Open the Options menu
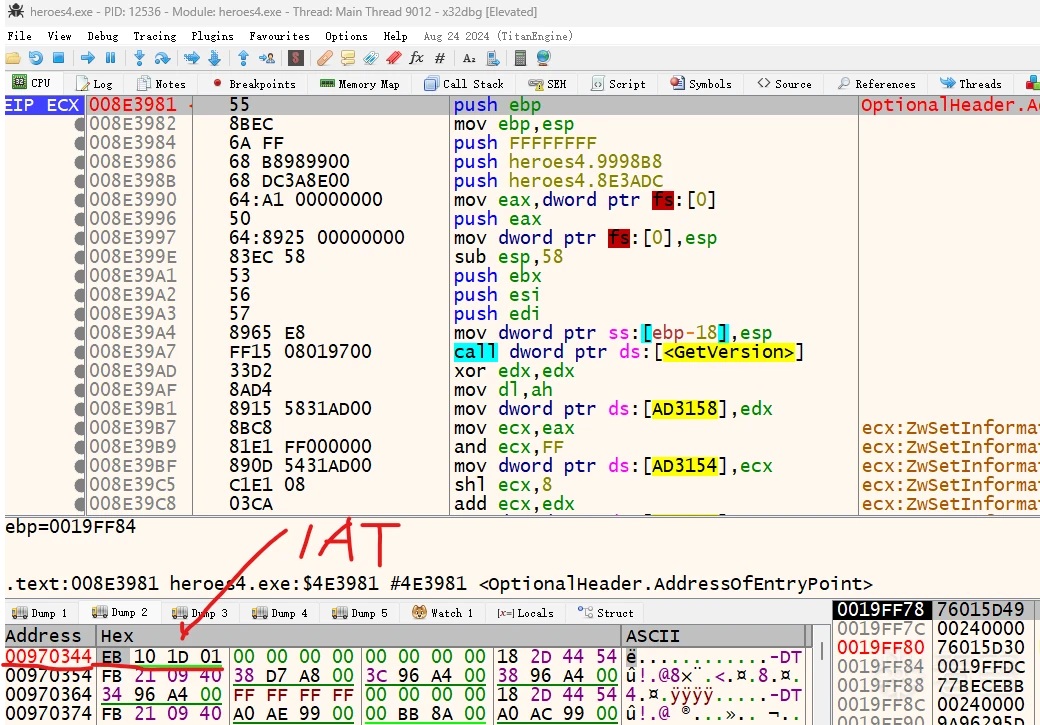The image size is (1040, 725). coord(346,36)
